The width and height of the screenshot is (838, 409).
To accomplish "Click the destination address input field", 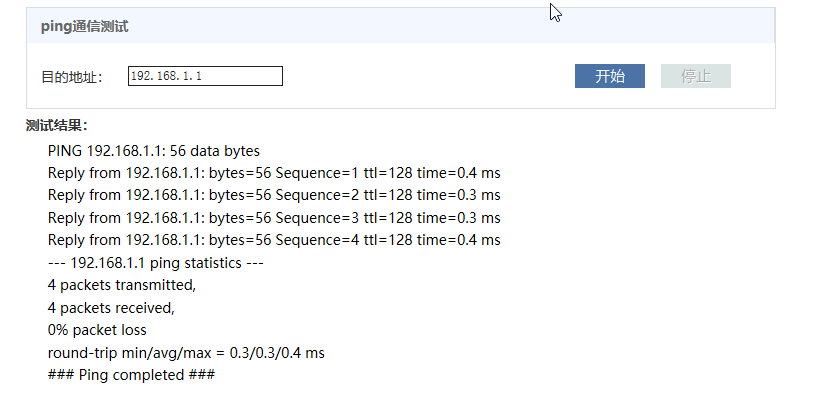I will tap(205, 76).
